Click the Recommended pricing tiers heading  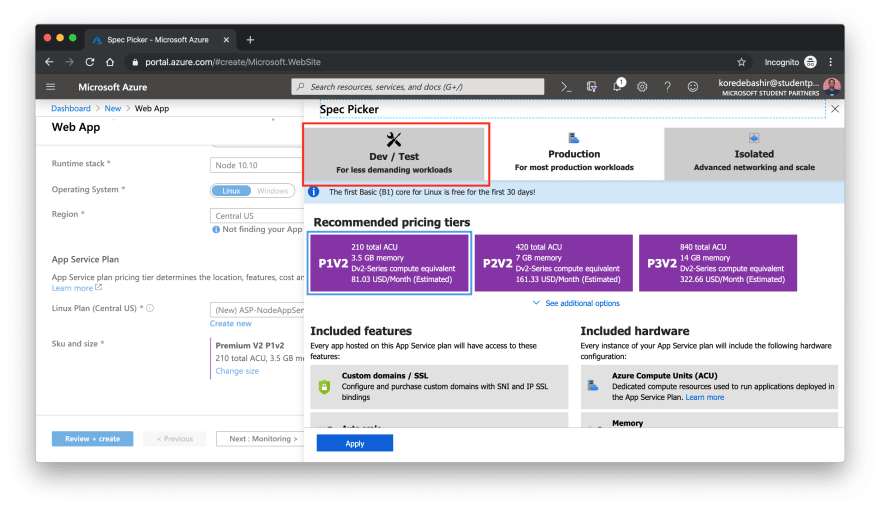pyautogui.click(x=392, y=222)
